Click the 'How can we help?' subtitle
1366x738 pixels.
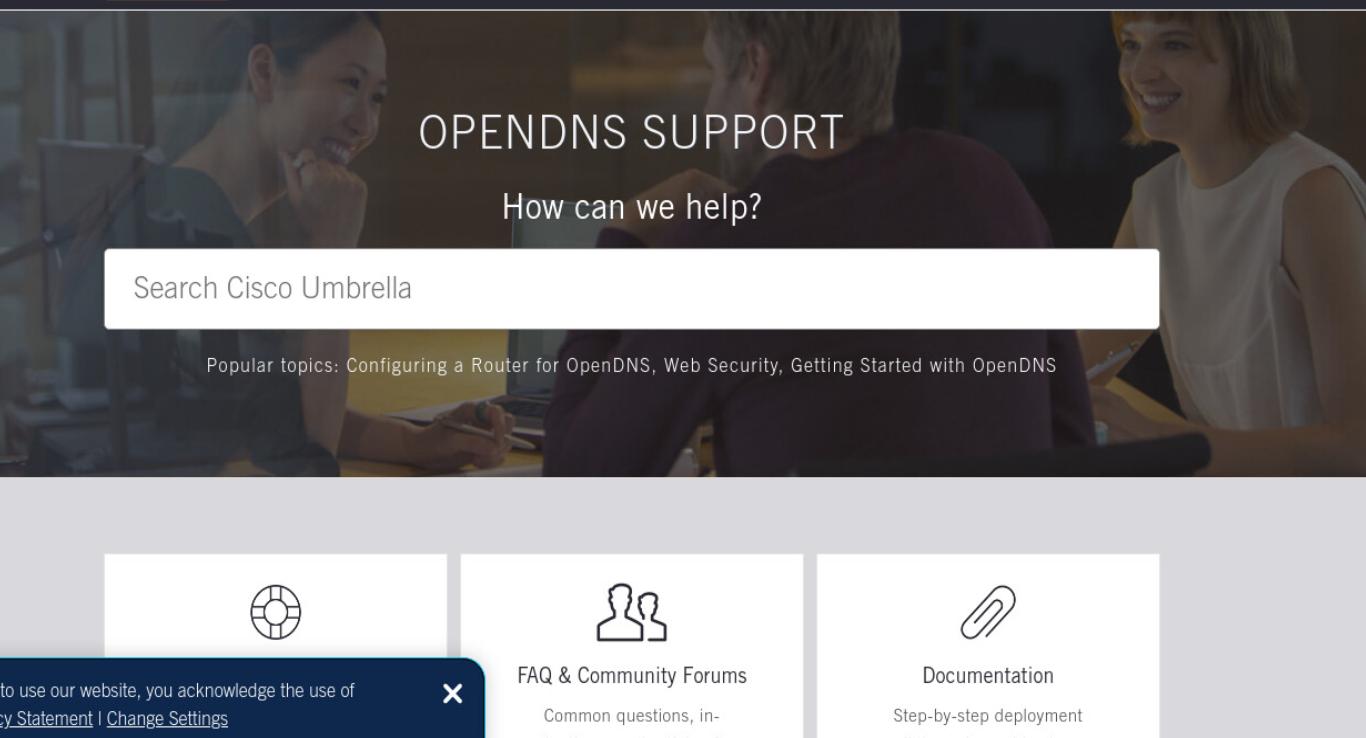pos(631,207)
